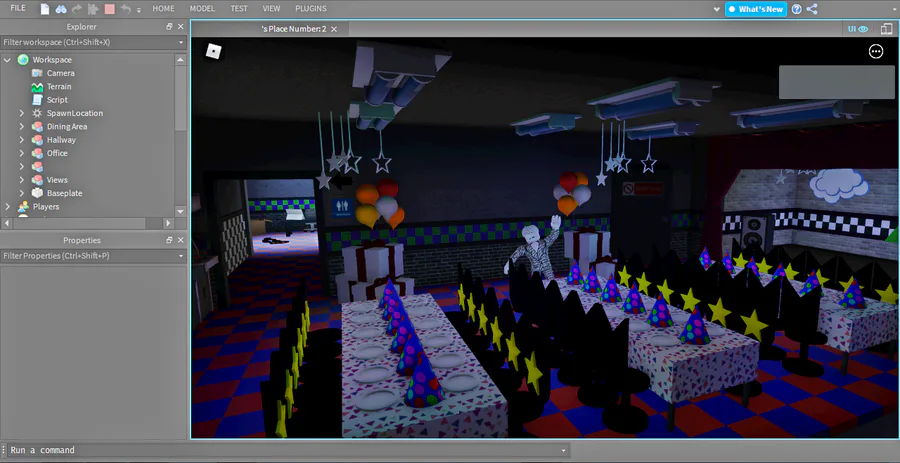Click the Hallway model icon
Viewport: 900px width, 463px height.
pyautogui.click(x=37, y=140)
